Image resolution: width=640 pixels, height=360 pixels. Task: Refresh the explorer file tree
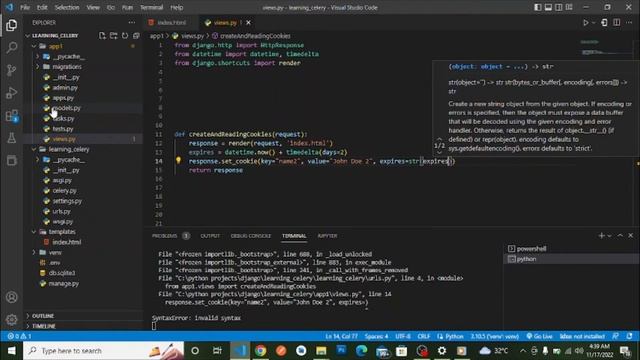click(x=125, y=36)
